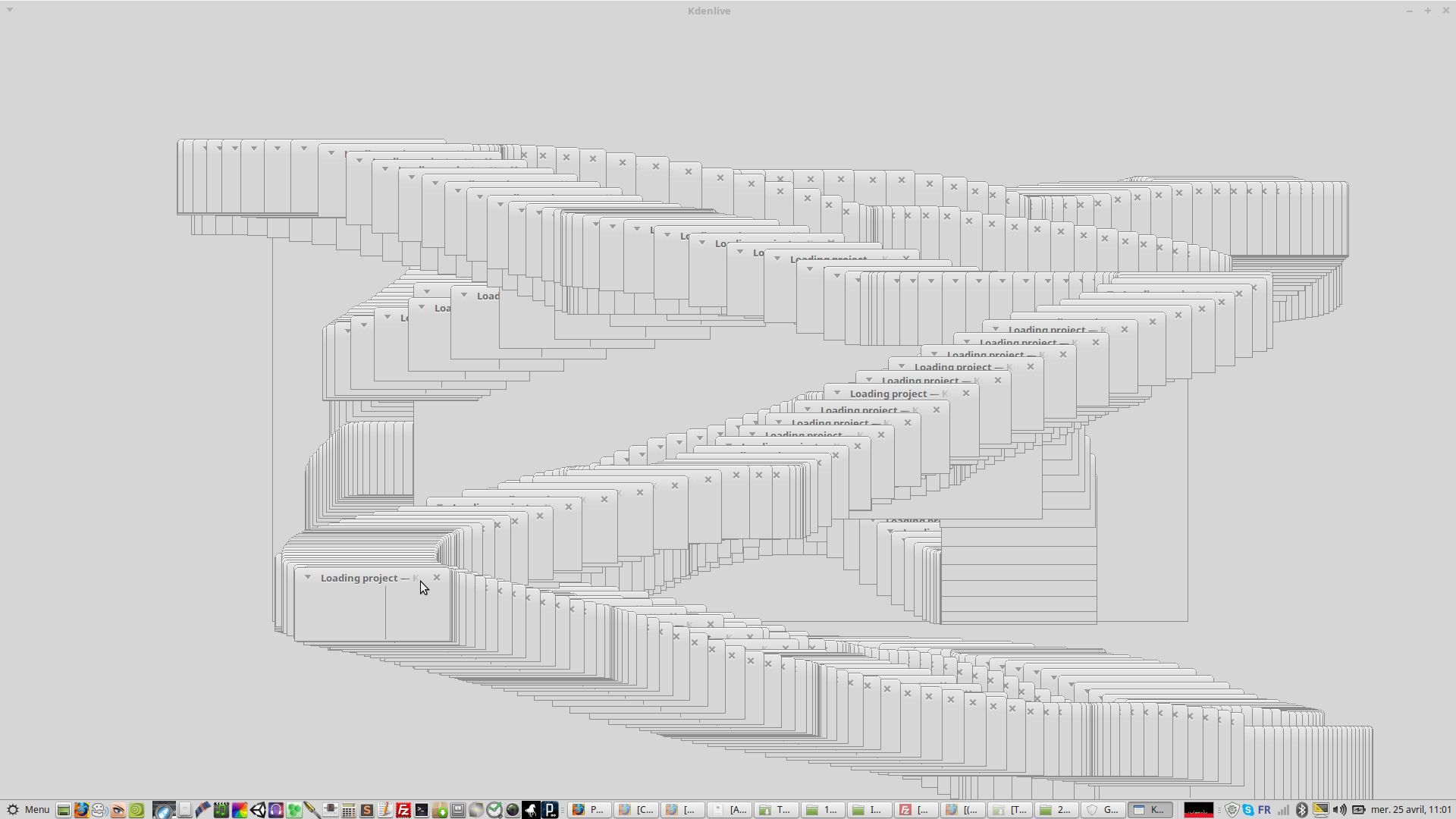This screenshot has height=819, width=1456.
Task: Click the purple headphones launcher icon
Action: click(276, 810)
